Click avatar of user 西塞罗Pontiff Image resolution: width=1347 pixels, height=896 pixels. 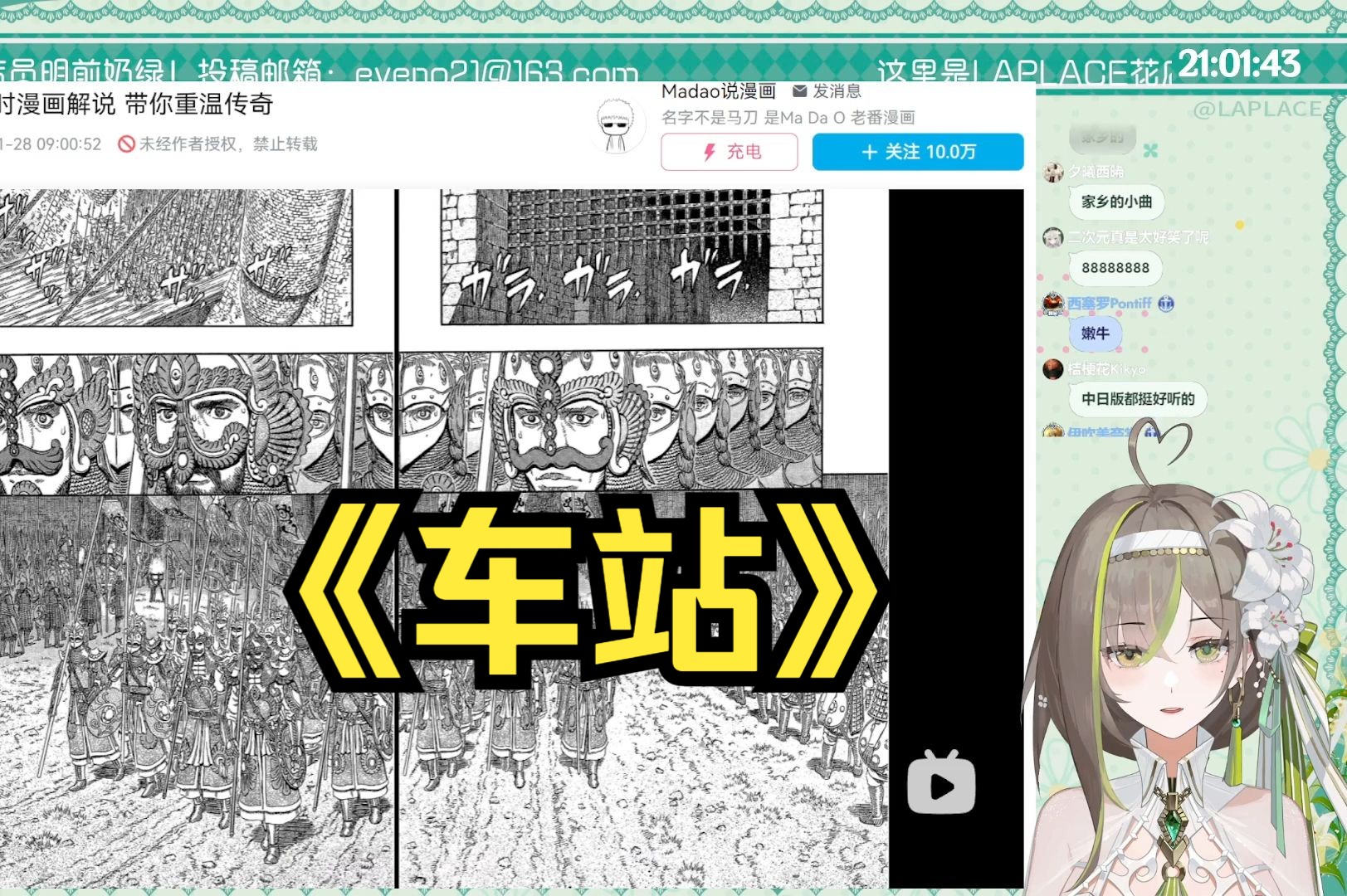[x=1053, y=304]
